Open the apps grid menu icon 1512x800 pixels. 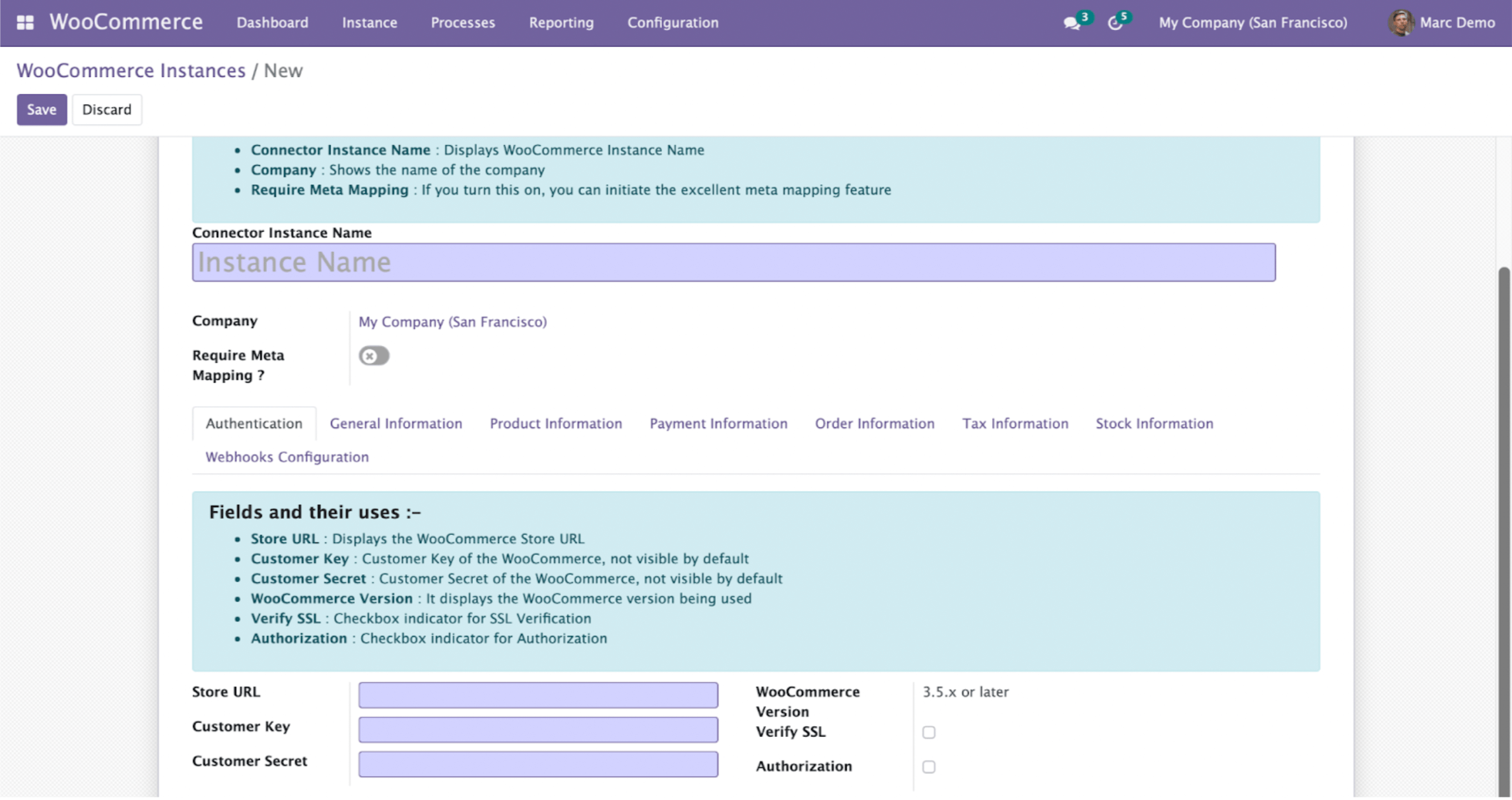point(25,23)
